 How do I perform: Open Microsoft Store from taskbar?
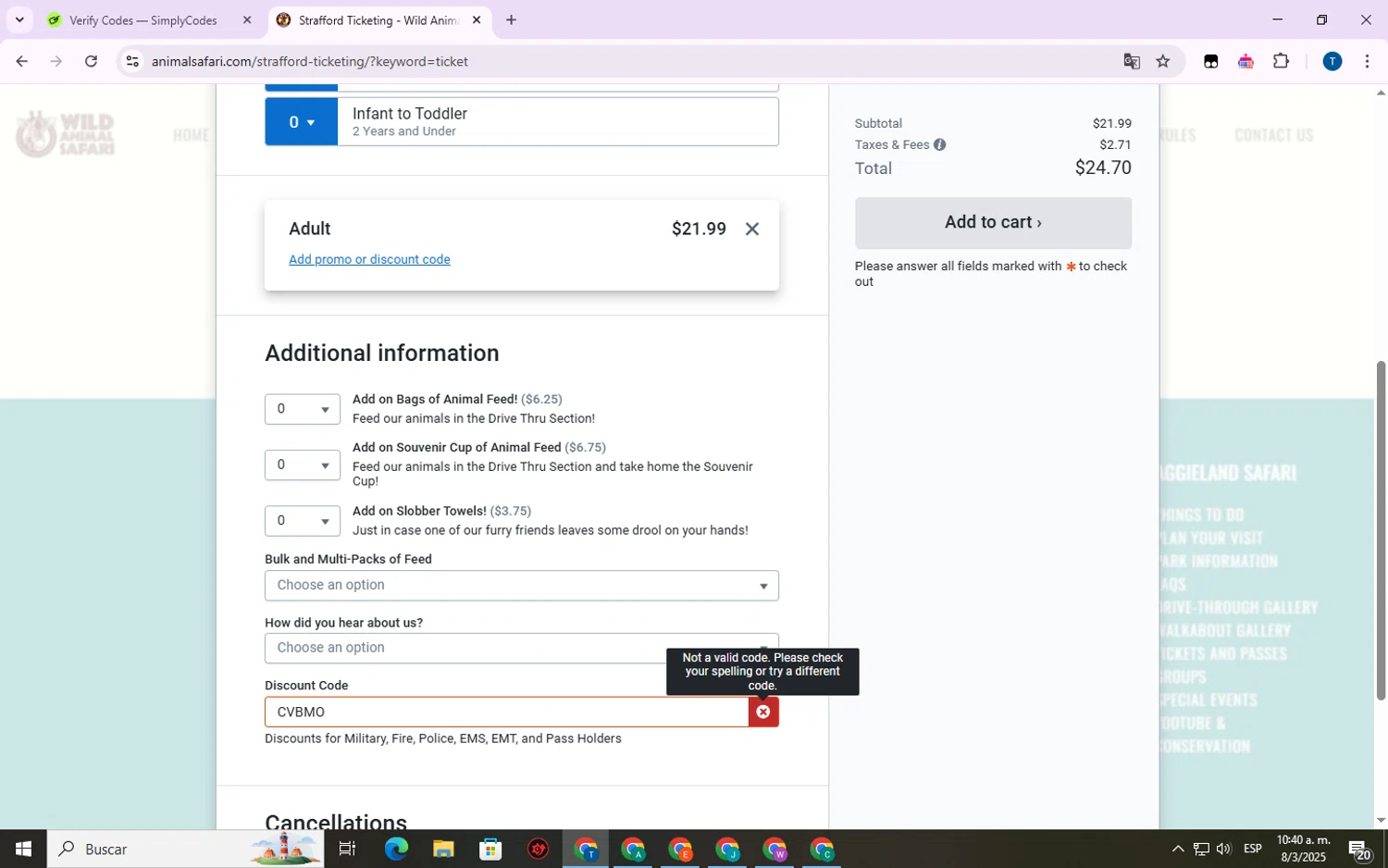[490, 849]
